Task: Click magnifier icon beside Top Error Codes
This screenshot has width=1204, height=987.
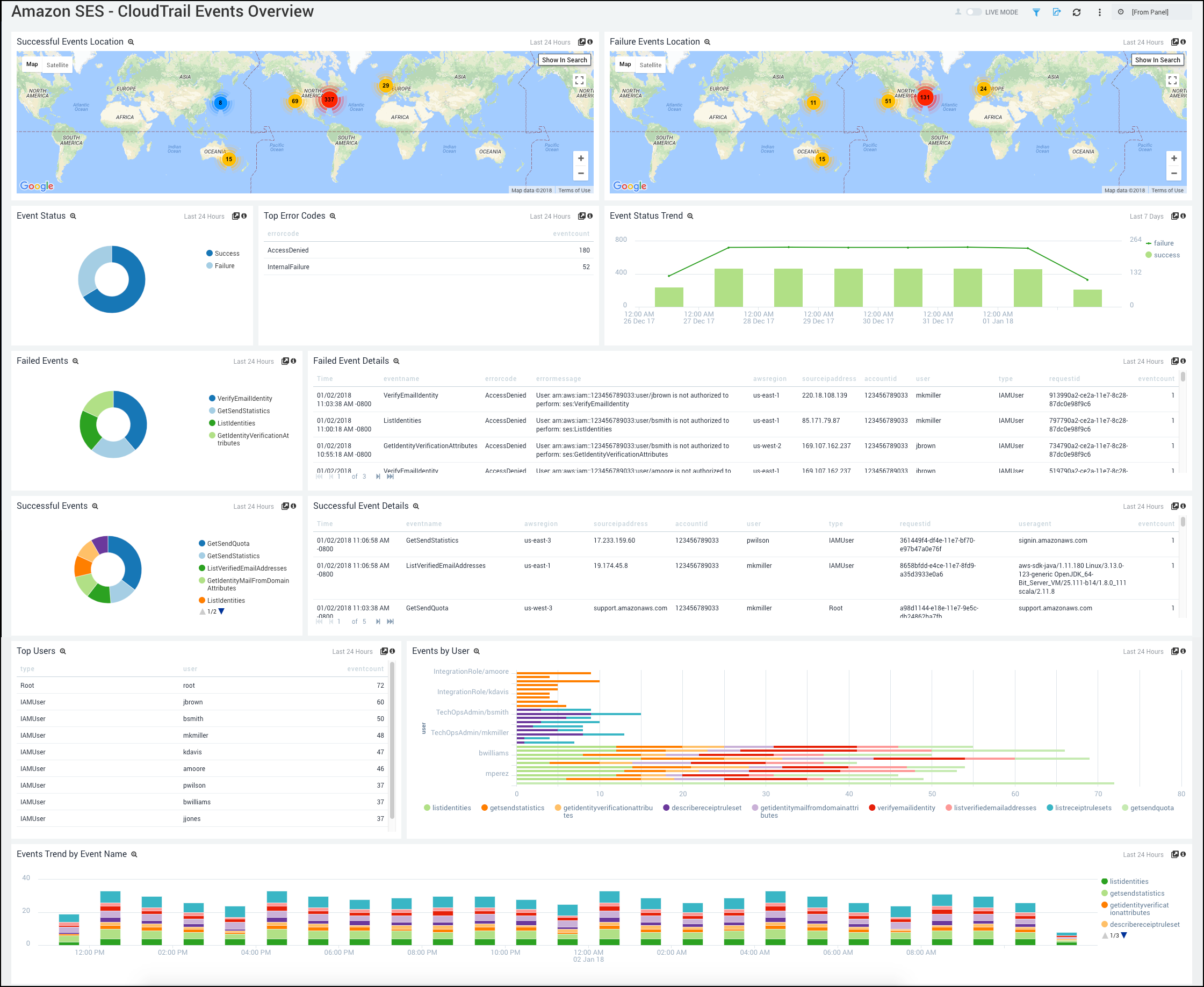Action: (333, 217)
